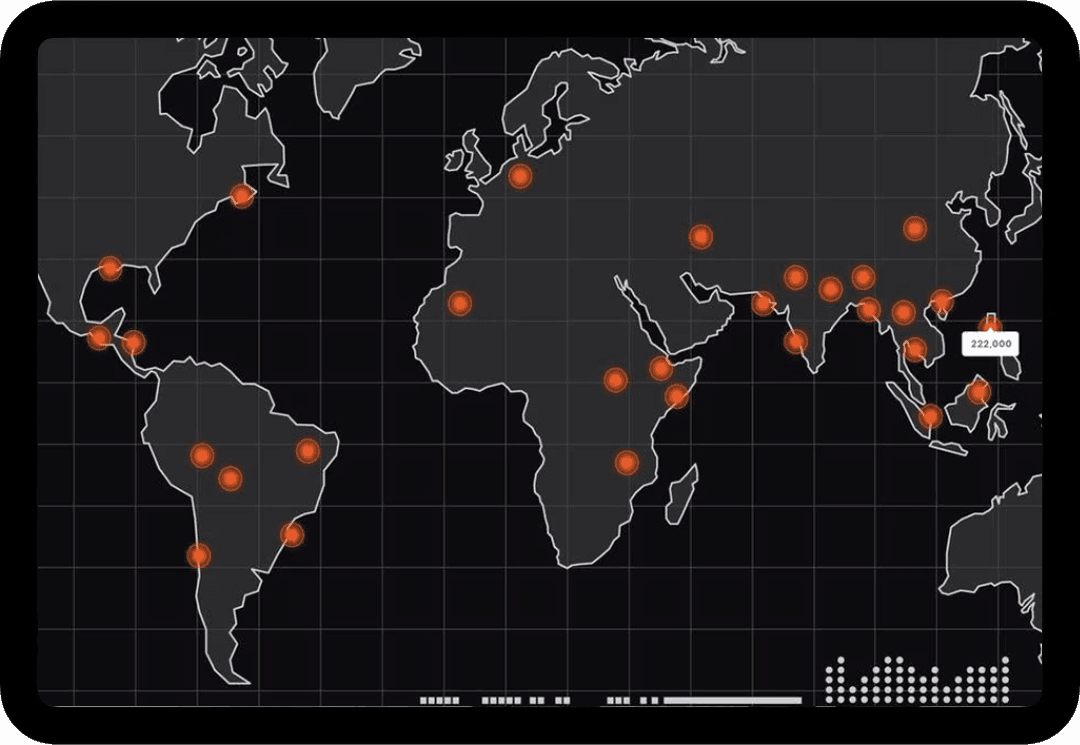Click the long white progress bar at bottom
The image size is (1080, 745).
coord(733,701)
